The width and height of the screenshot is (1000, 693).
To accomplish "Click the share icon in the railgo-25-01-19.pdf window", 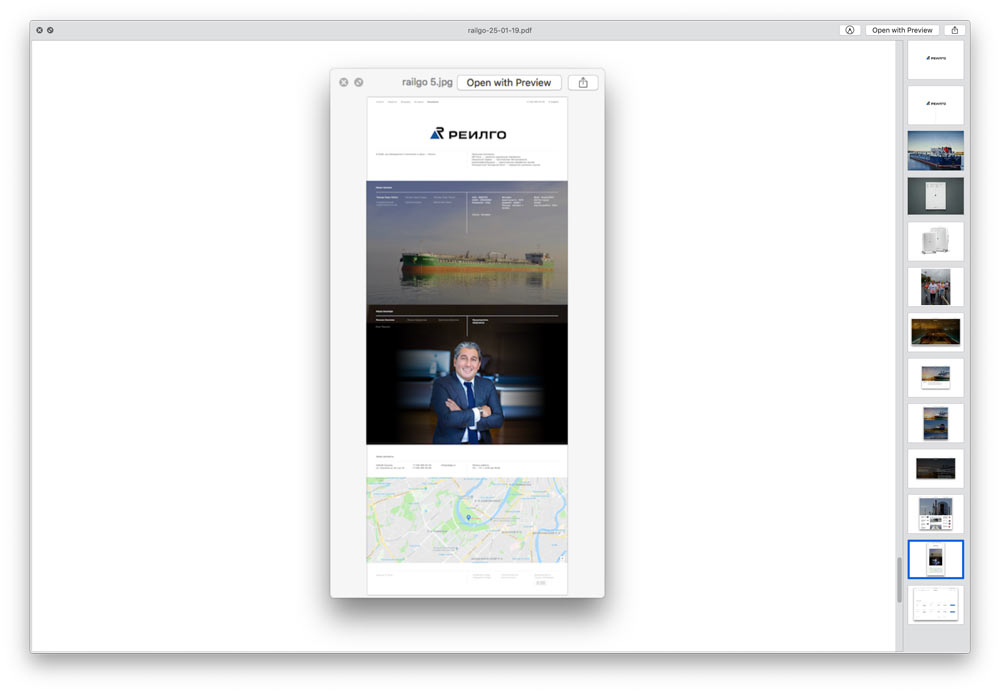I will 955,30.
